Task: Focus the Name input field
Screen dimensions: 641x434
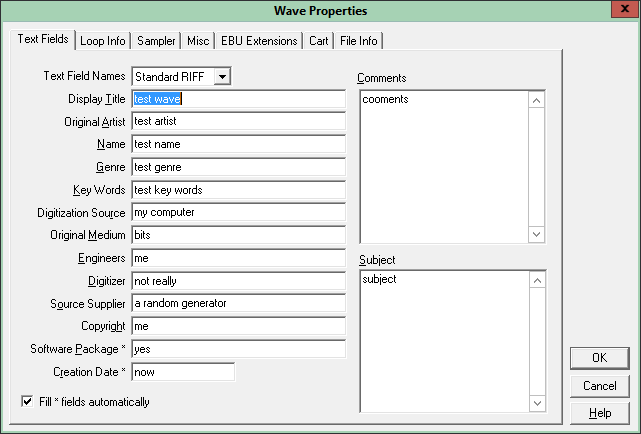Action: point(239,144)
